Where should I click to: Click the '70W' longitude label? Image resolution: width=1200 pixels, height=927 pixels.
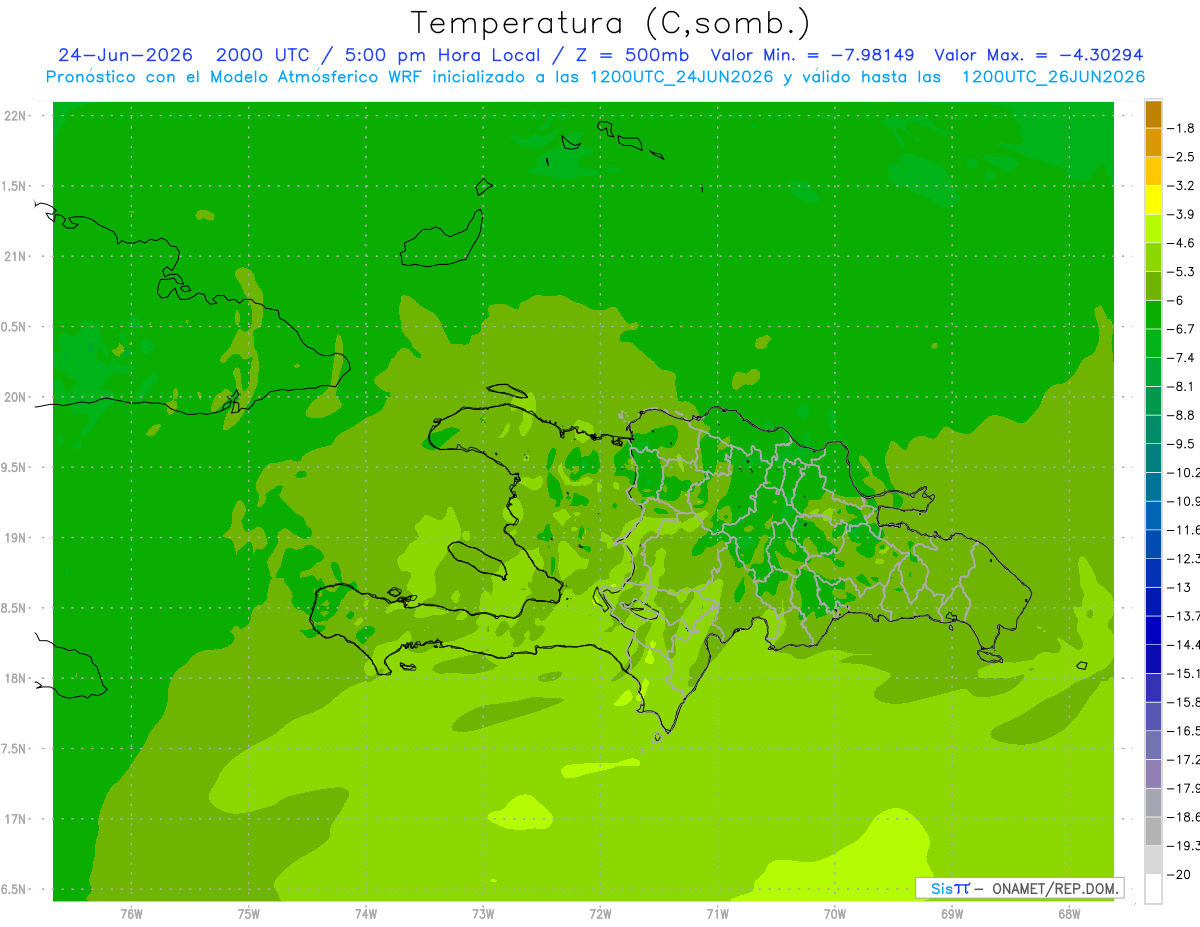pos(835,913)
